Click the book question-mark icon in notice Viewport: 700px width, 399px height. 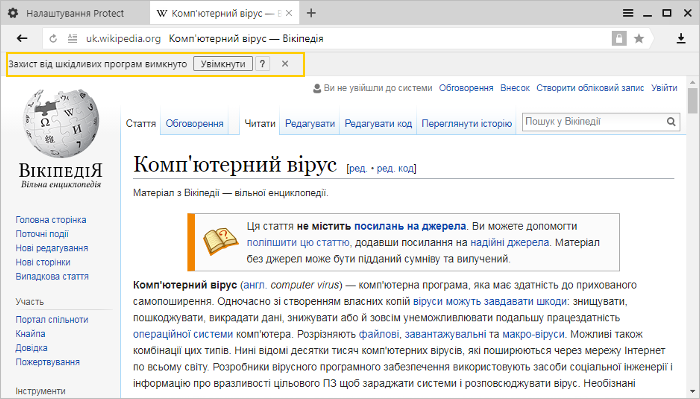point(221,241)
